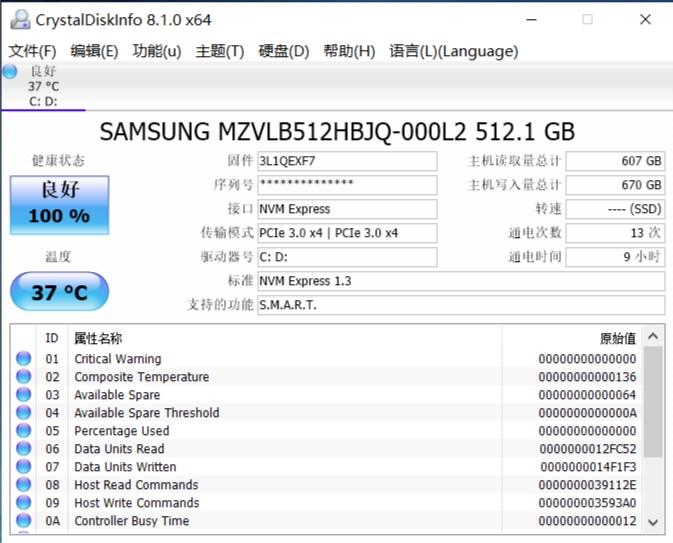
Task: Click the 37 °C temperature button
Action: coord(59,292)
